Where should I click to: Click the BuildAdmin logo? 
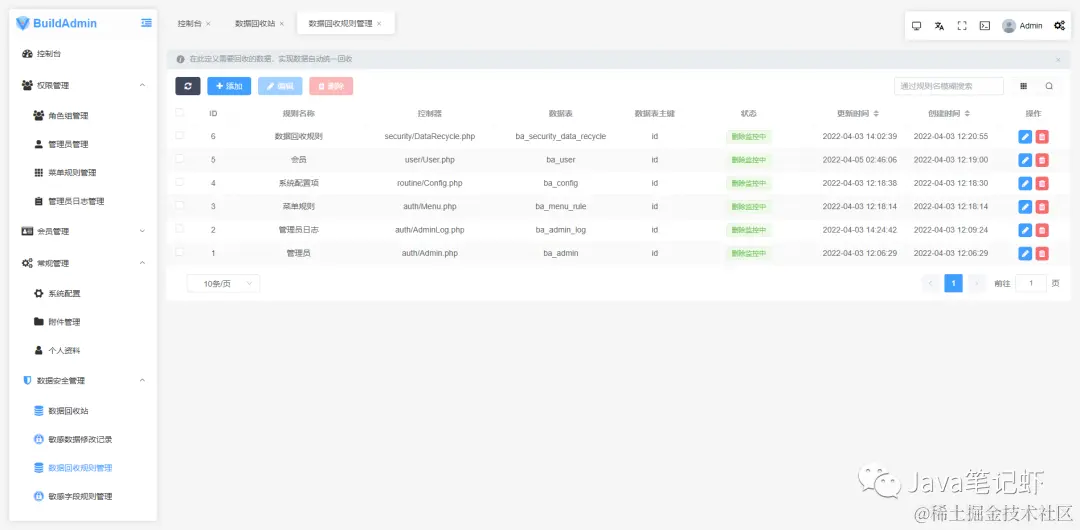tap(56, 23)
